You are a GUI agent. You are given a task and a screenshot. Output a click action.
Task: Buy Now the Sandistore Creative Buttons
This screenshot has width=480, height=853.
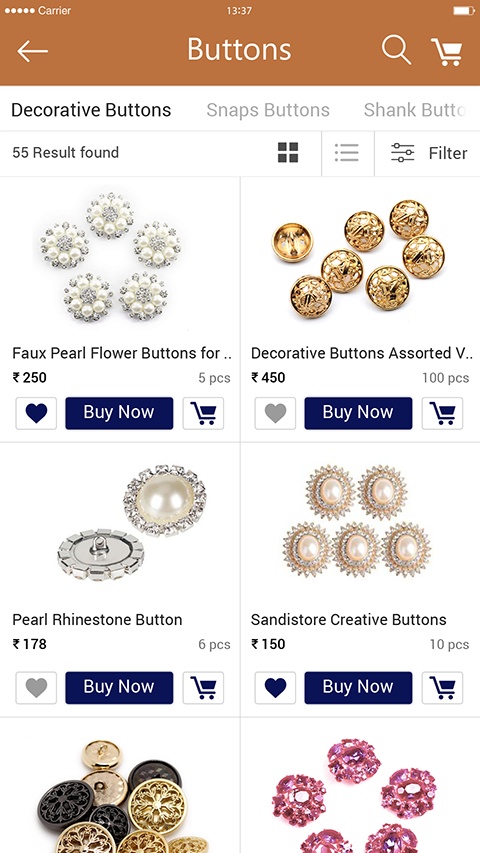coord(358,688)
